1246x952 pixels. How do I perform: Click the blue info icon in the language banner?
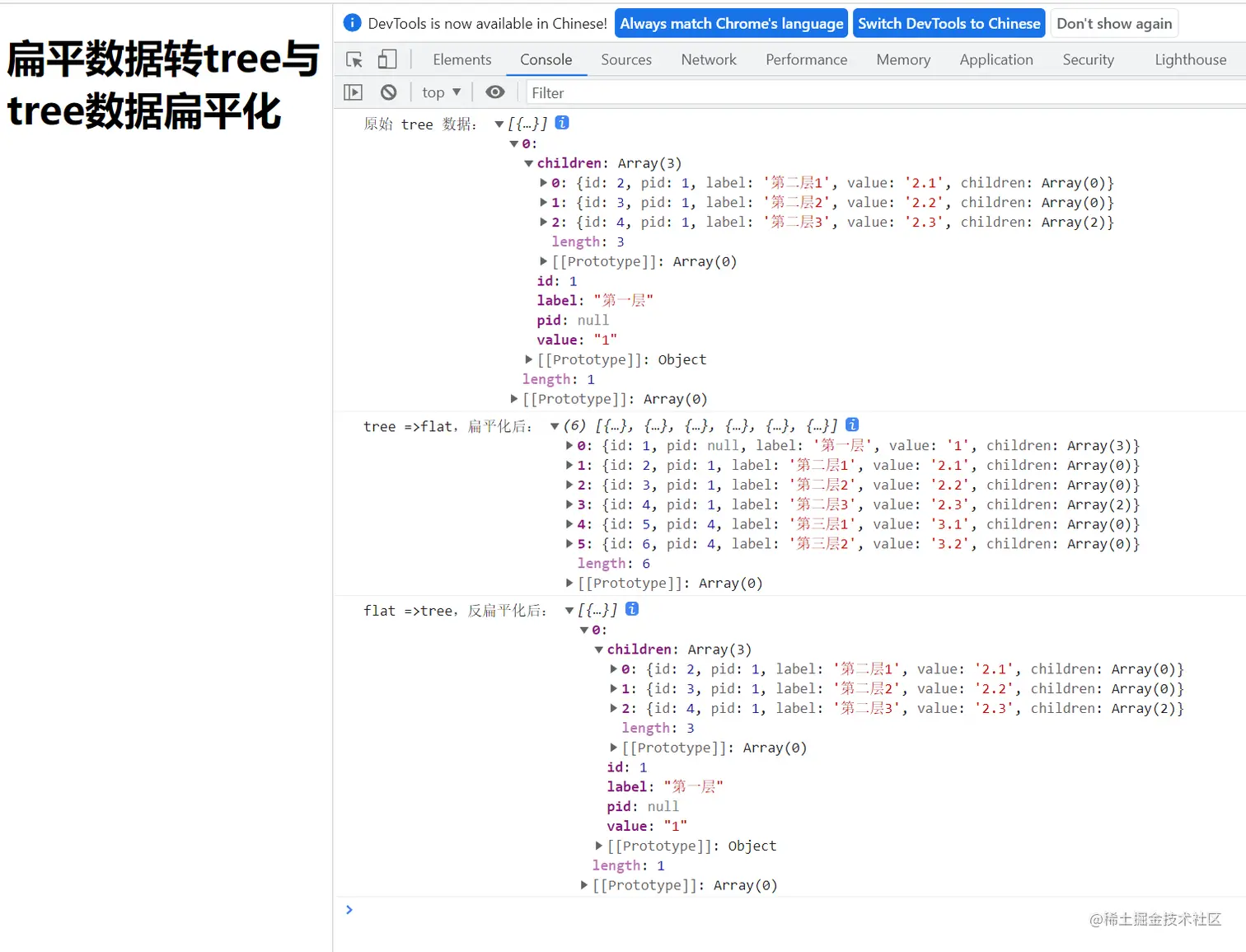[352, 22]
